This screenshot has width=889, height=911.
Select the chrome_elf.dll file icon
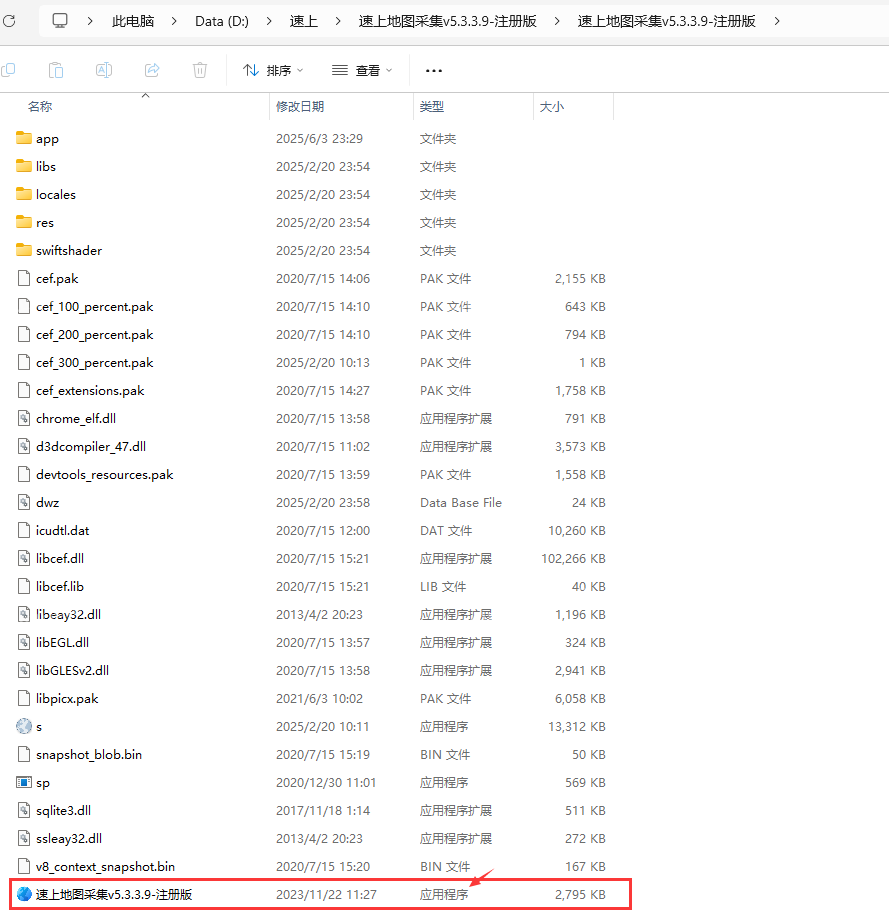(24, 418)
